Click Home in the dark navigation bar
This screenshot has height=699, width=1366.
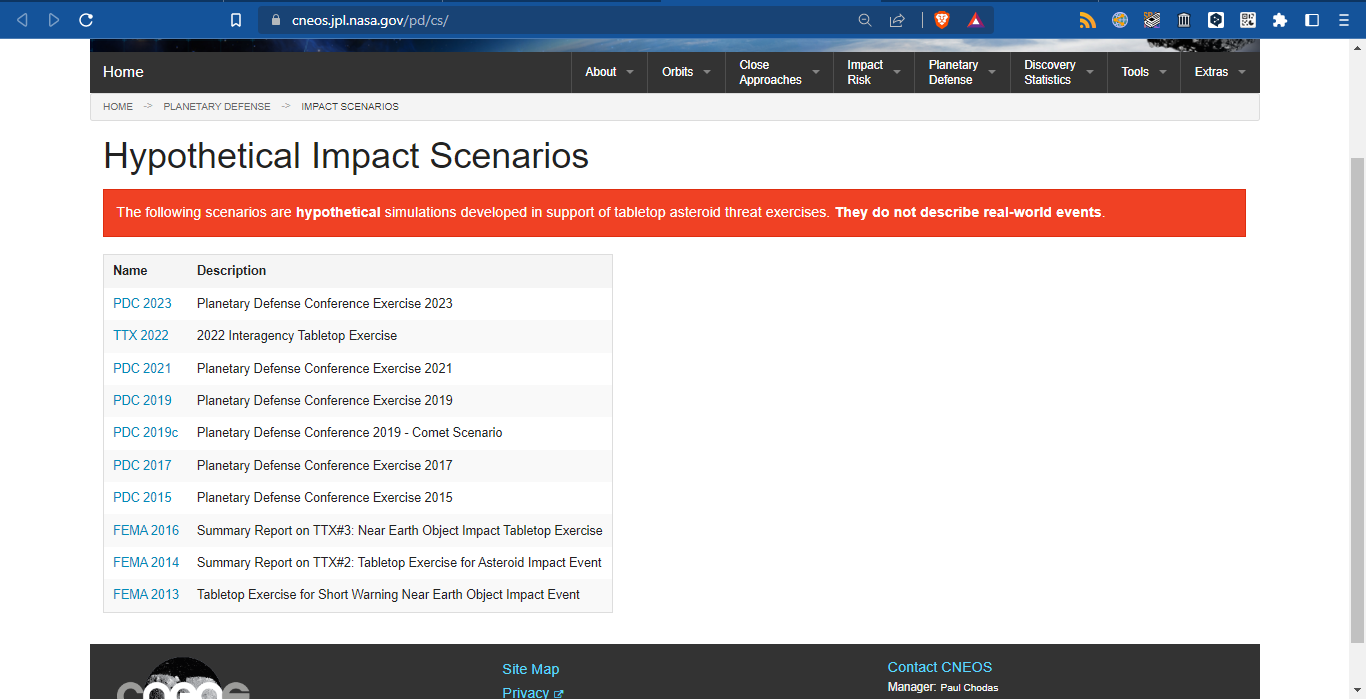123,72
